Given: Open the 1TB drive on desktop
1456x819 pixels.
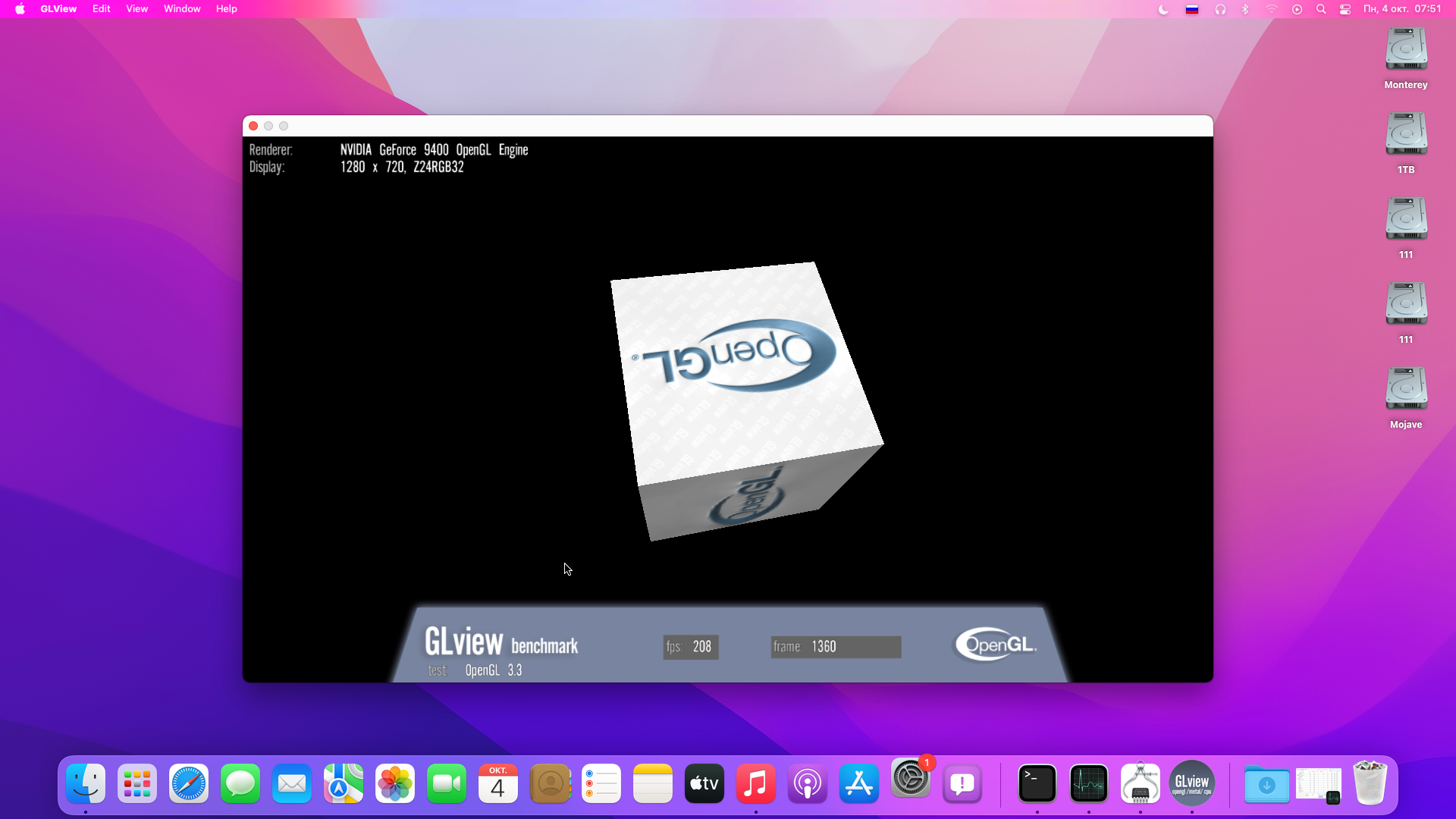Looking at the screenshot, I should tap(1406, 134).
